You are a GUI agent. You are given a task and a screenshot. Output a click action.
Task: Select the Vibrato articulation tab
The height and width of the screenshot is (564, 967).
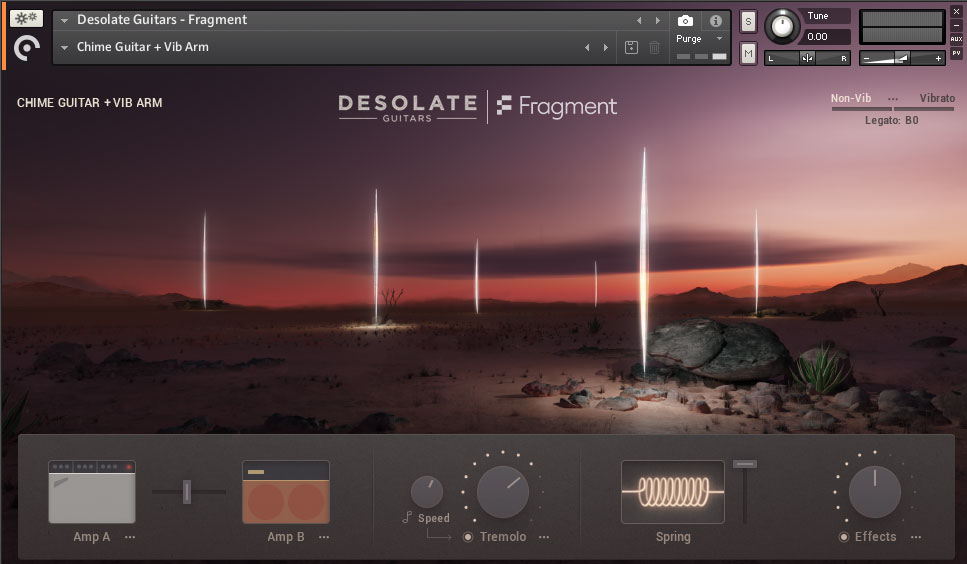(937, 98)
